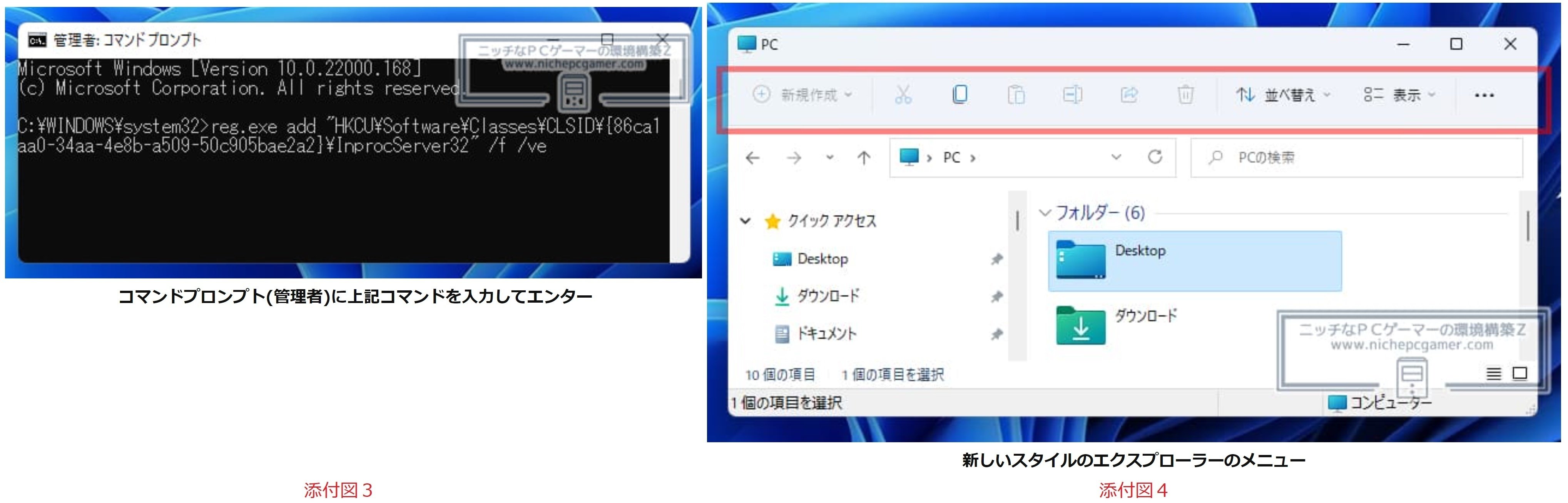The image size is (1568, 503).
Task: Minimize the PC Explorer window
Action: click(x=1403, y=44)
